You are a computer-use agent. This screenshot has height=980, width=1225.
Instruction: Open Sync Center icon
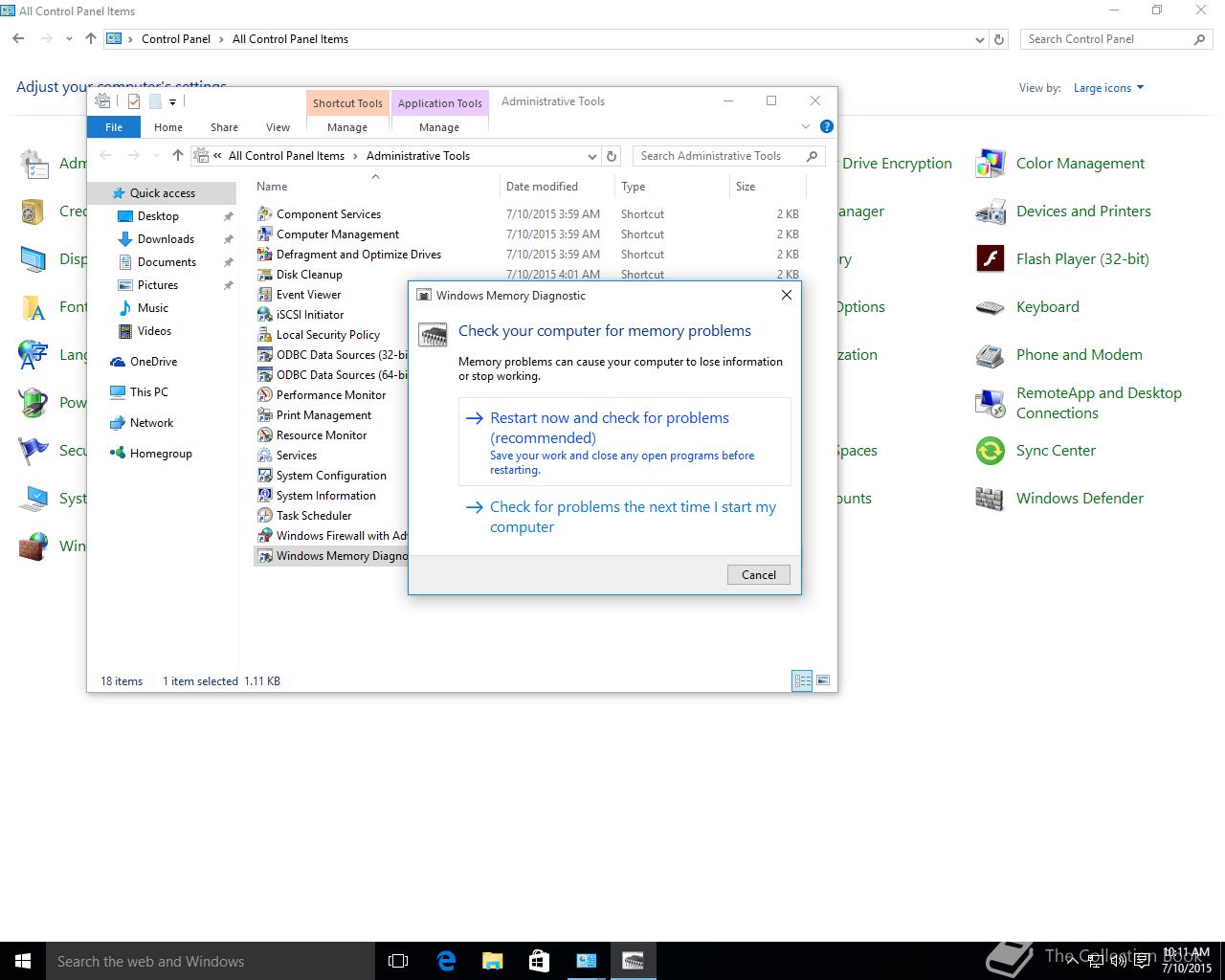point(990,451)
